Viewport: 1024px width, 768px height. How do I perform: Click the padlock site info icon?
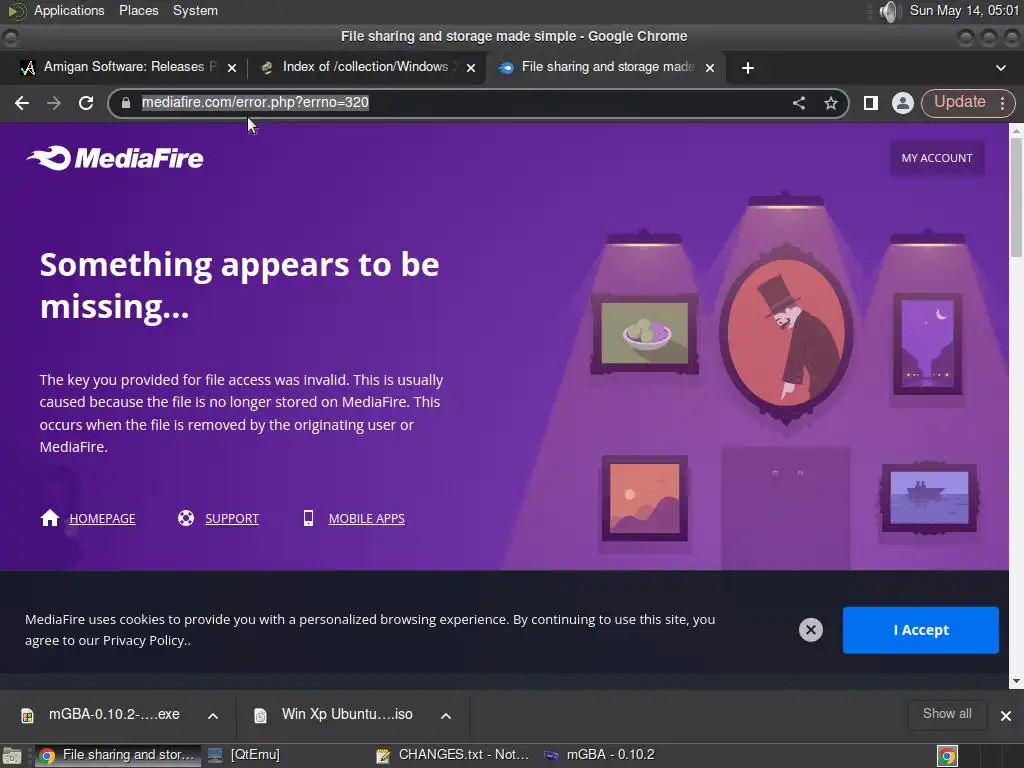(126, 103)
